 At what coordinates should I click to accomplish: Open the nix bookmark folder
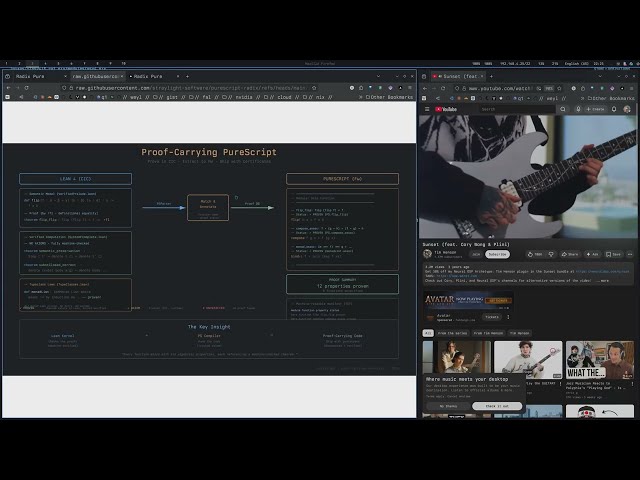click(317, 97)
